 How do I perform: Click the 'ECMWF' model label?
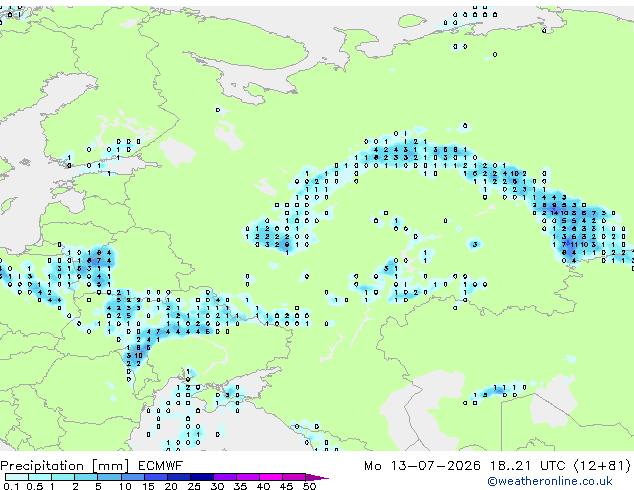point(161,466)
